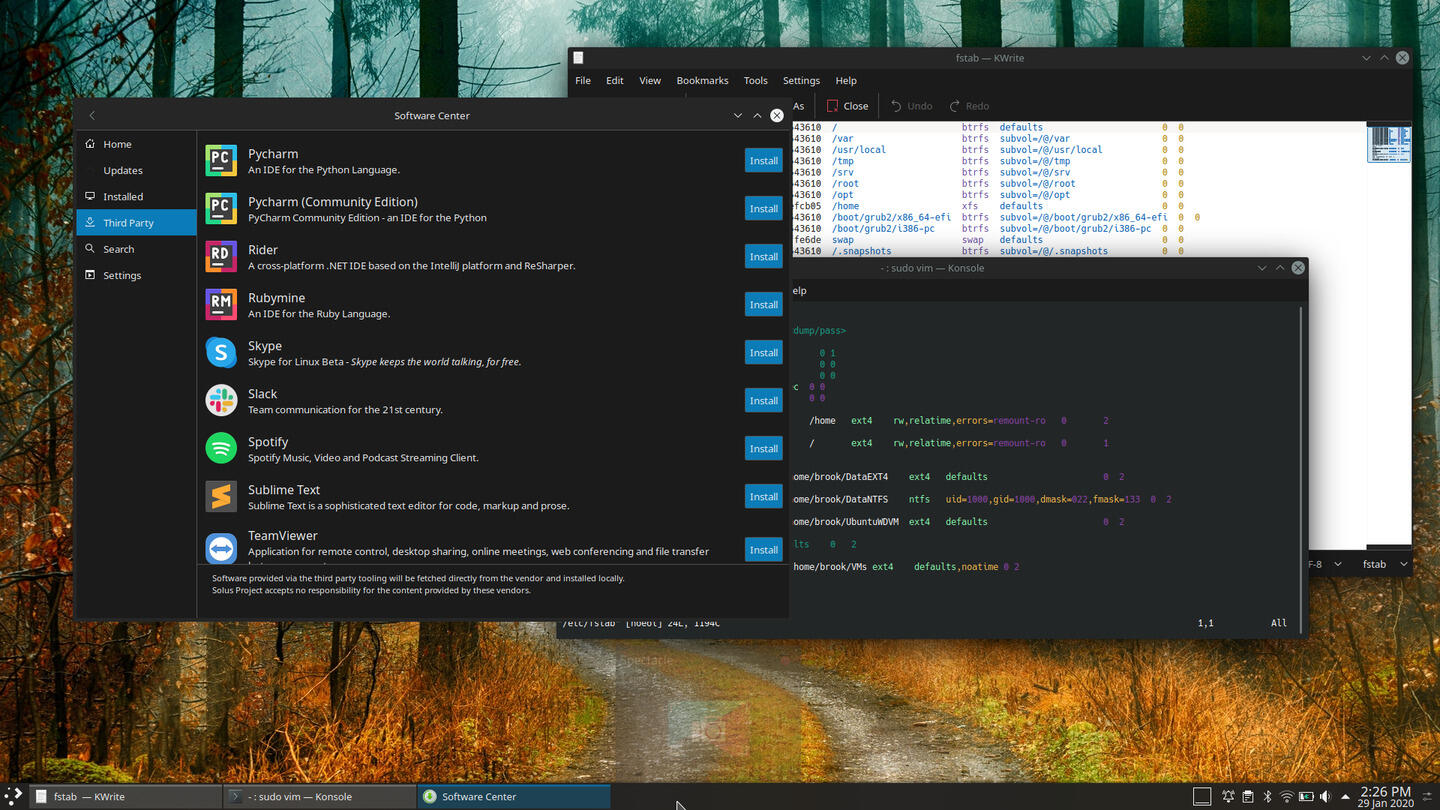Image resolution: width=1440 pixels, height=810 pixels.
Task: Click the Pycharm app icon in Software Center
Action: point(221,161)
